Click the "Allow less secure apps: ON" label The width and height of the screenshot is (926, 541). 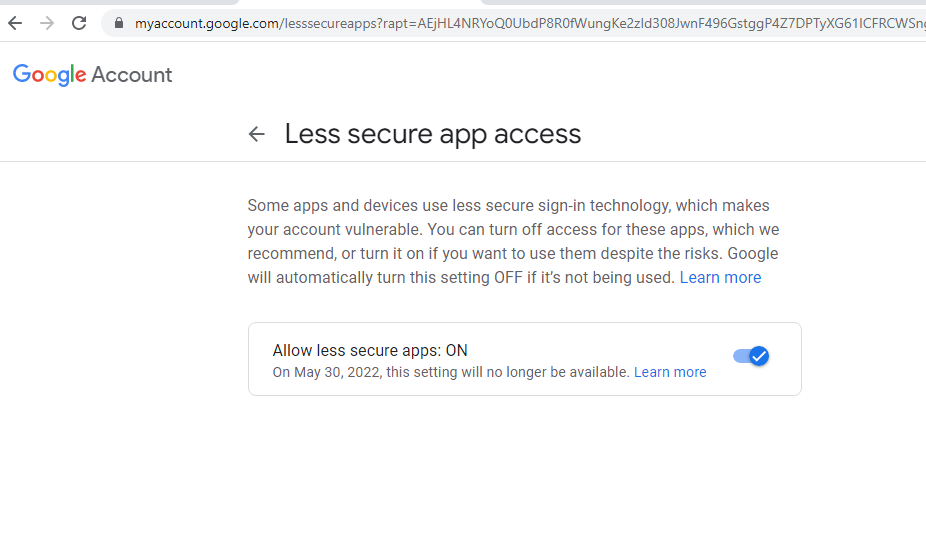click(370, 350)
